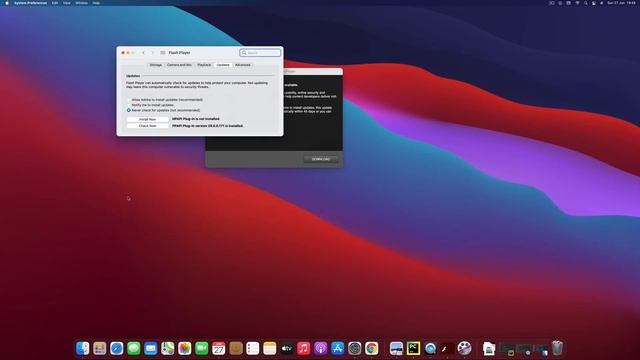
Task: Open Podcasts from the dock
Action: 321,348
